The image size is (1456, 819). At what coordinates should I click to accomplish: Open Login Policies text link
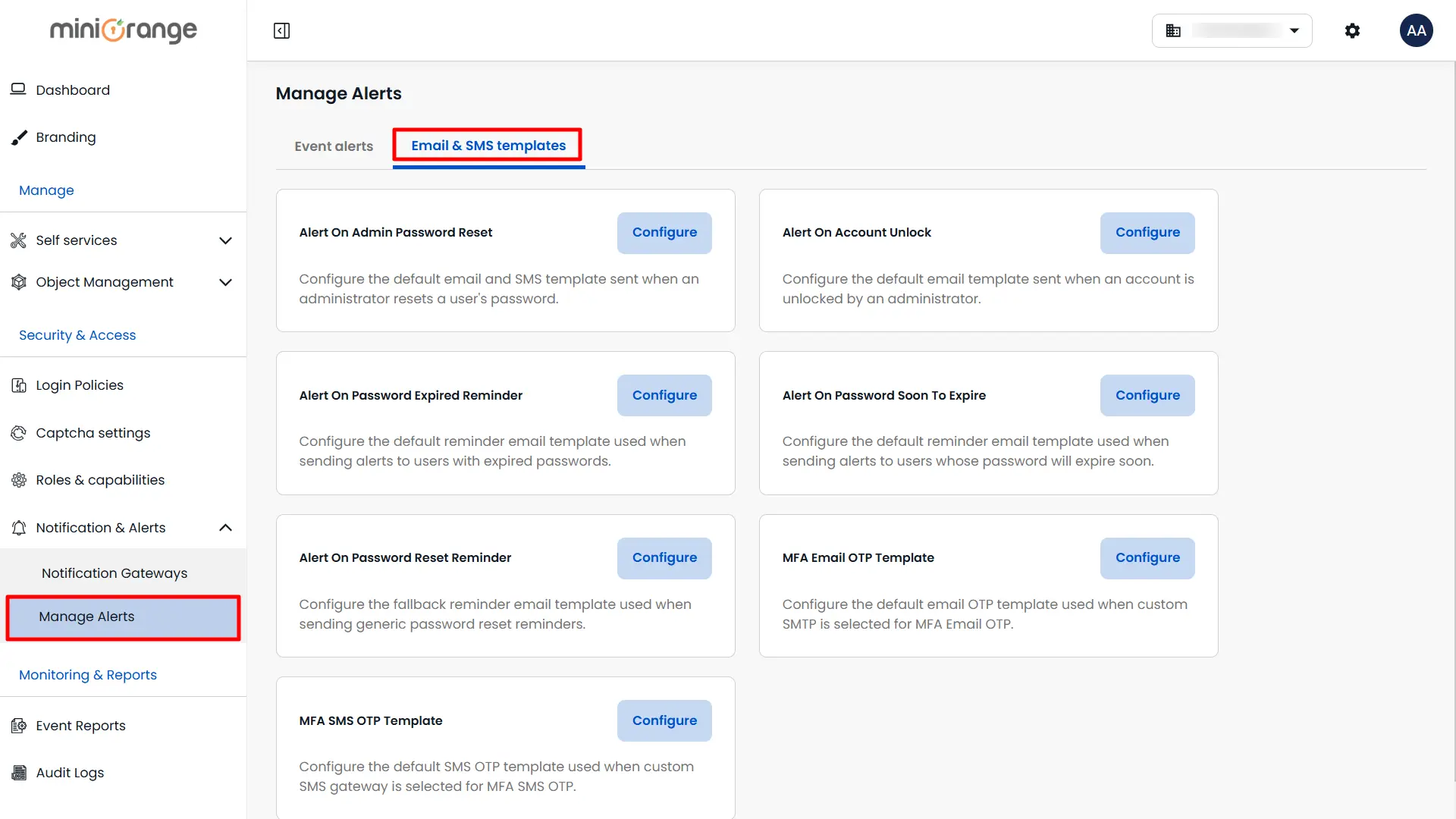[x=80, y=385]
